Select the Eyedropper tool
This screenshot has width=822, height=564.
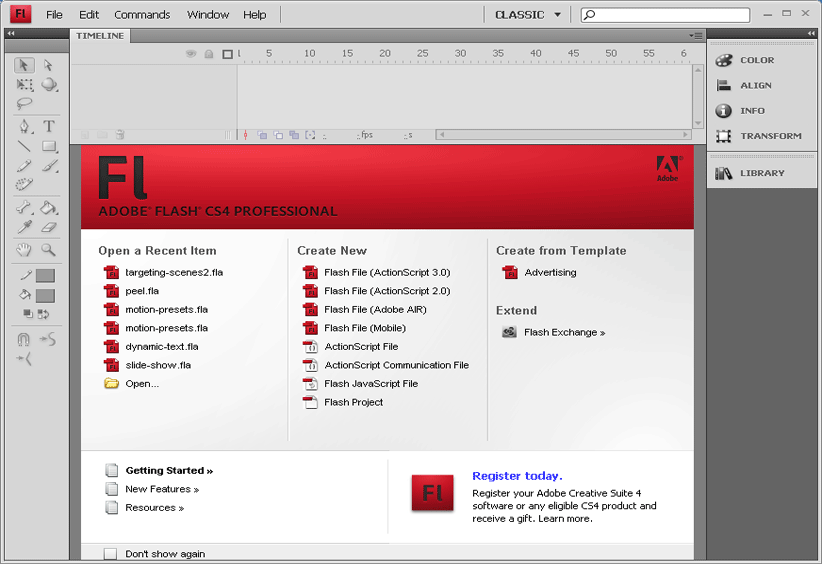(x=24, y=227)
